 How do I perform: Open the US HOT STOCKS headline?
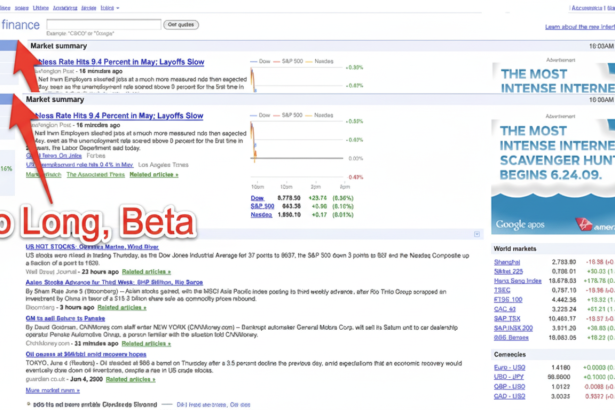click(x=92, y=247)
